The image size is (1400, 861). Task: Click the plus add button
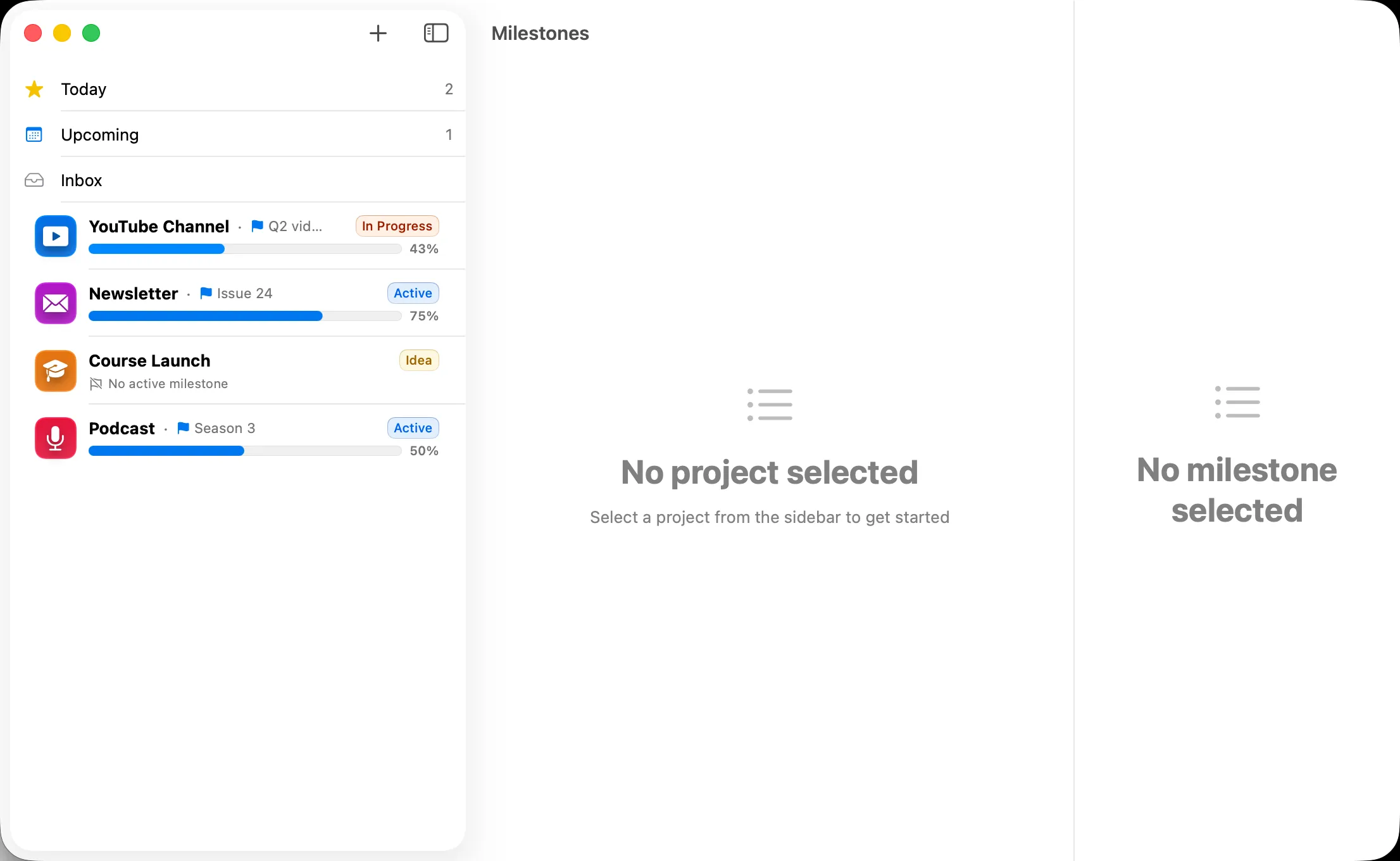378,33
